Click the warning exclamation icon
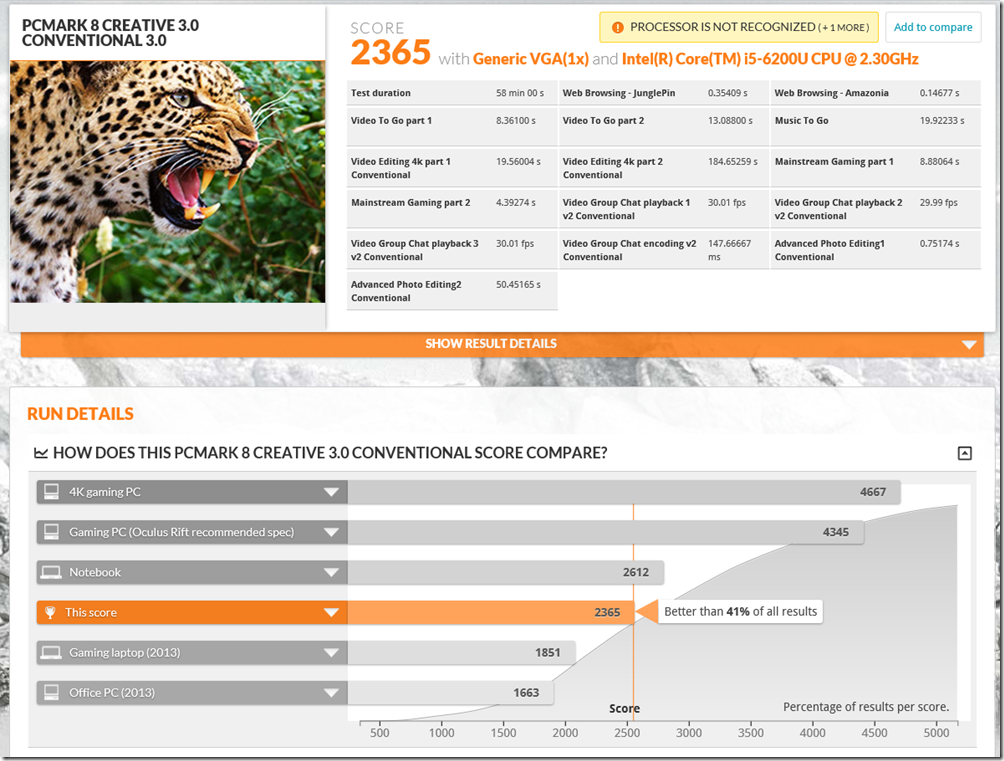 pos(617,28)
